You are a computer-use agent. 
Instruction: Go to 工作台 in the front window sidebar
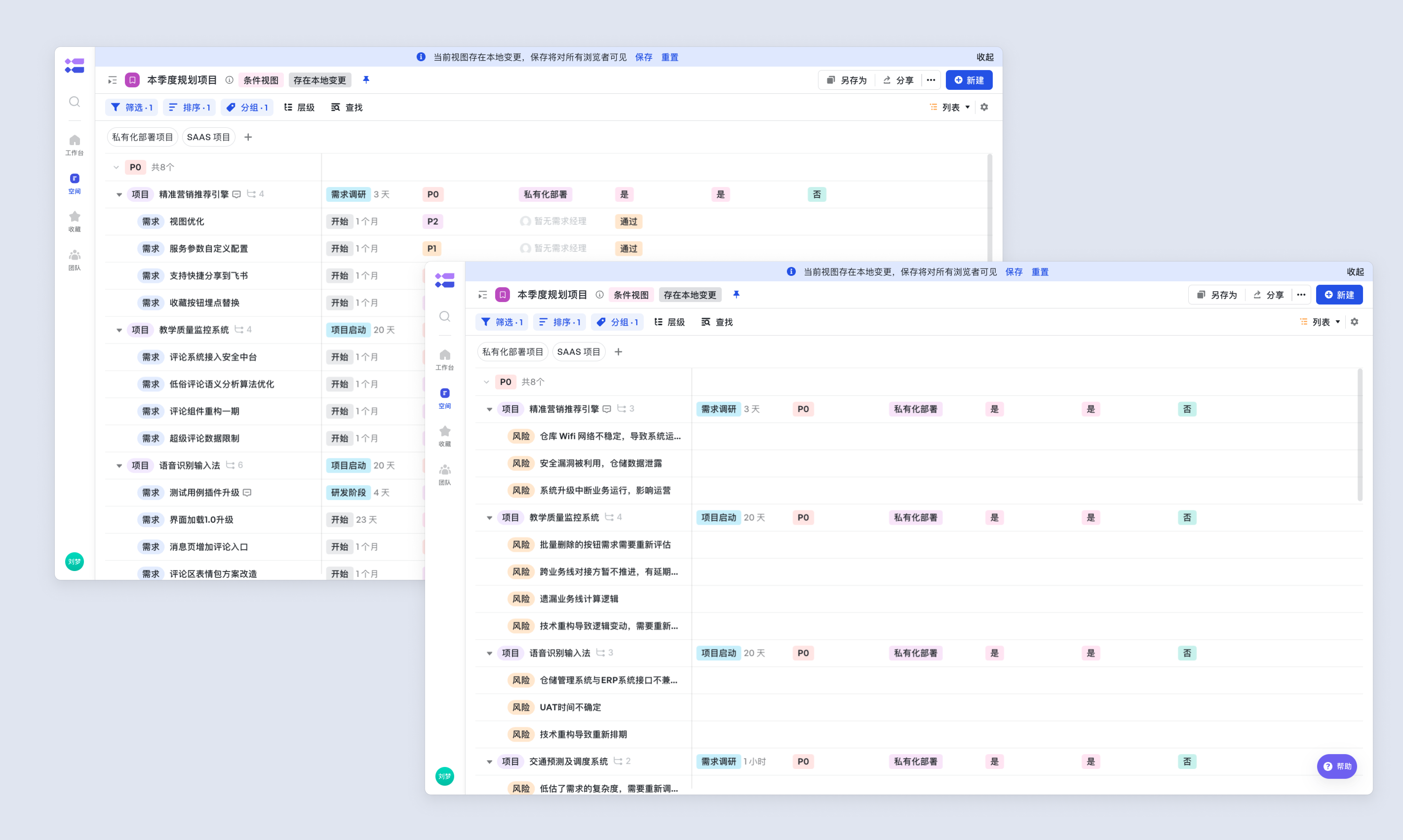pyautogui.click(x=445, y=360)
